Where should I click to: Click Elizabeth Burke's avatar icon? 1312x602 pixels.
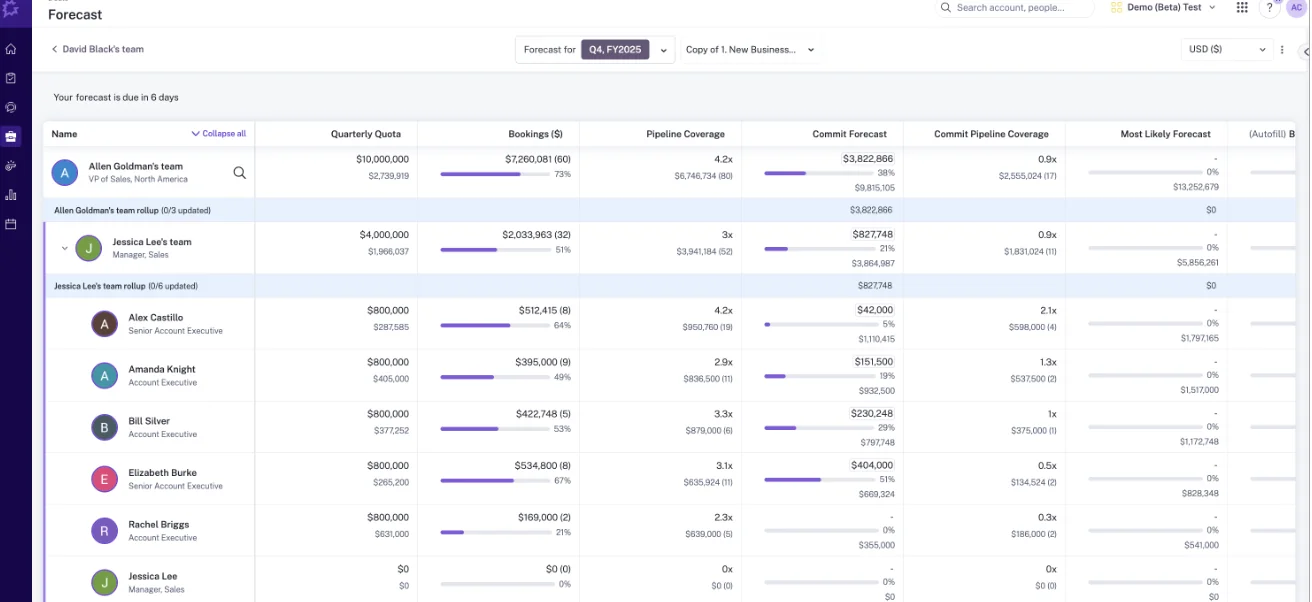104,479
